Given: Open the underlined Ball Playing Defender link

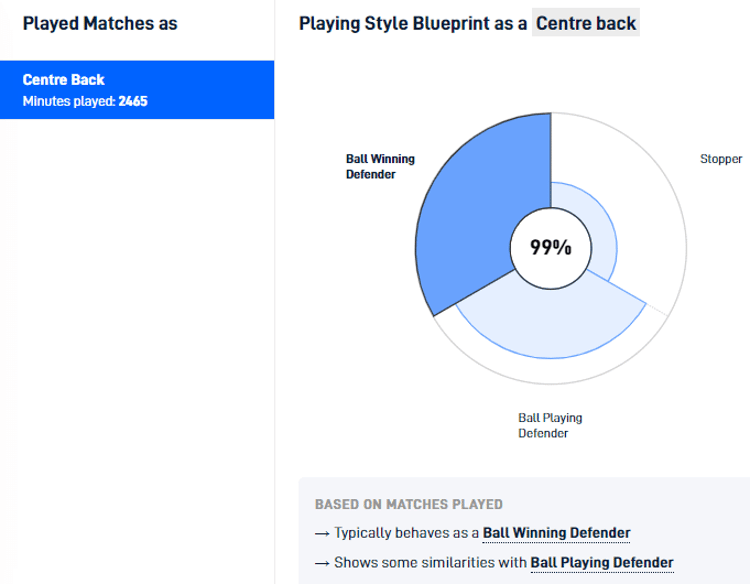Looking at the screenshot, I should (x=602, y=563).
